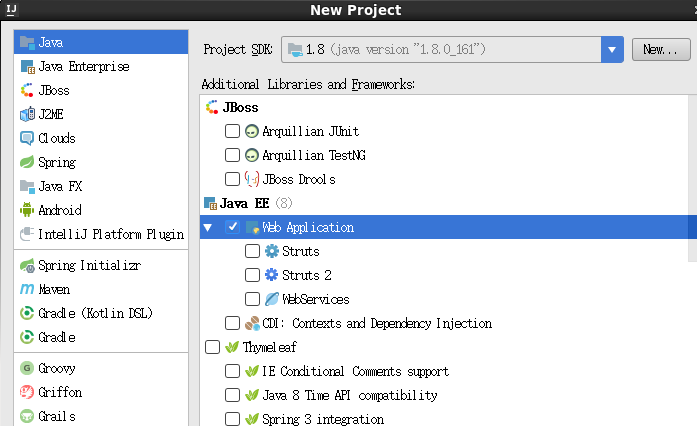Select Maven project type label
This screenshot has width=697, height=426.
pyautogui.click(x=54, y=289)
